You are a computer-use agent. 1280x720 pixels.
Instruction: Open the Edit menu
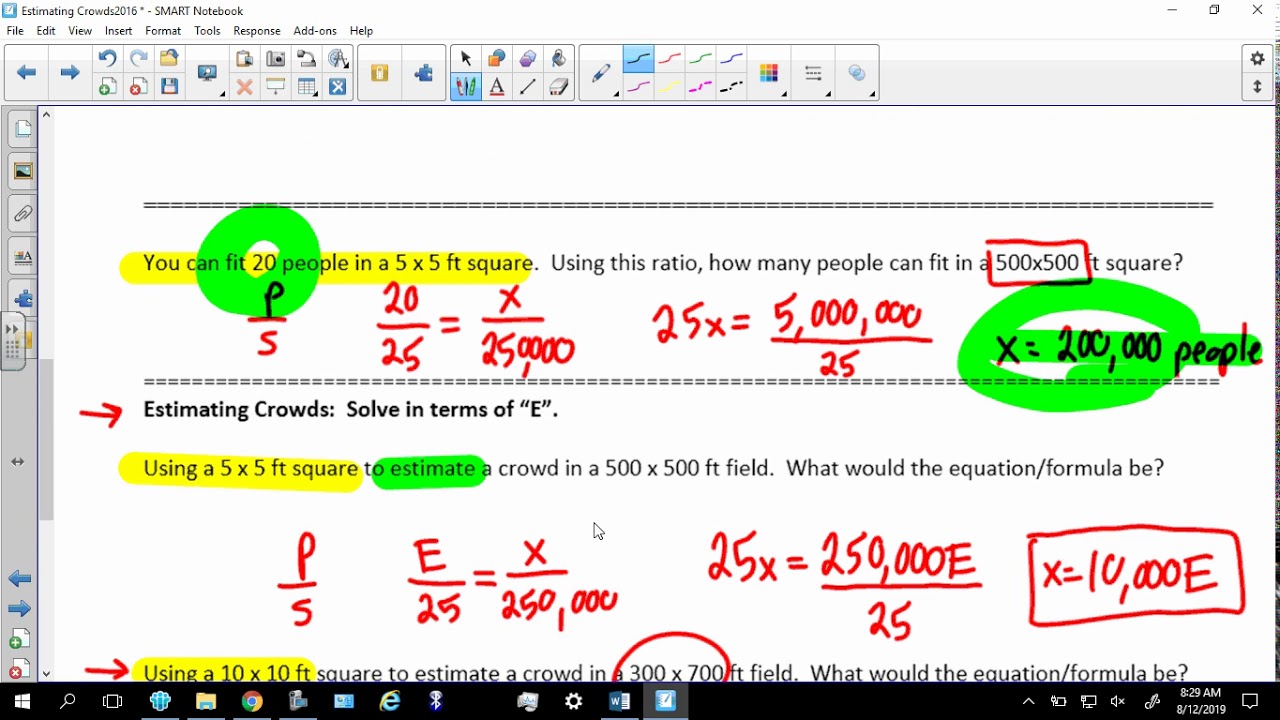(46, 31)
